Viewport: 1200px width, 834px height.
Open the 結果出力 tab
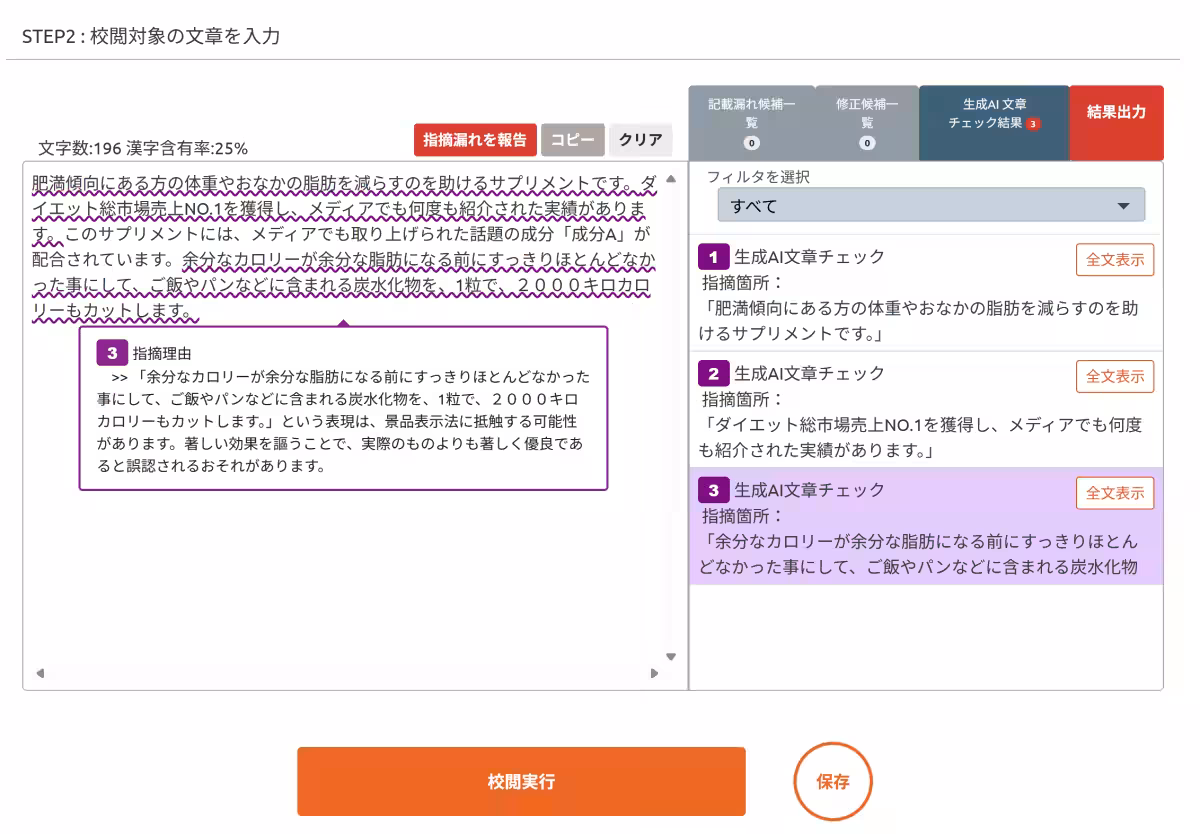tap(1115, 123)
